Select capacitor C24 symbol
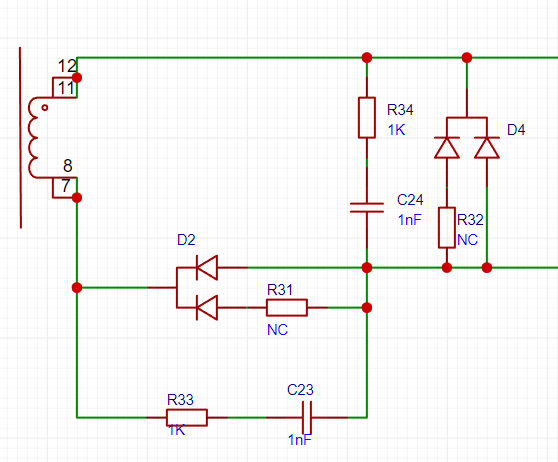This screenshot has width=558, height=462. point(367,208)
